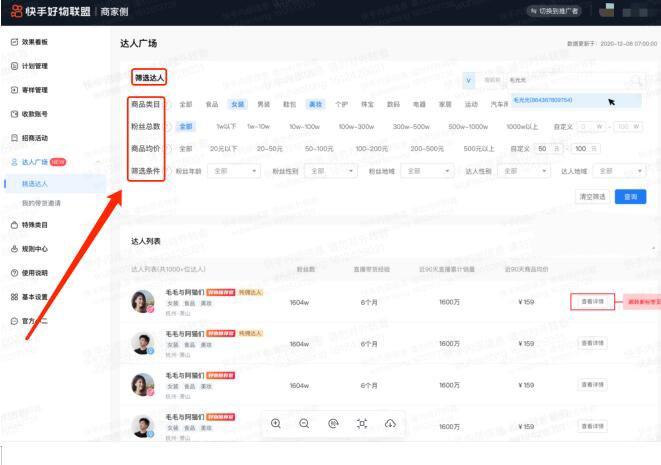This screenshot has width=661, height=465.
Task: Select 50~100元 average price filter
Action: 318,149
